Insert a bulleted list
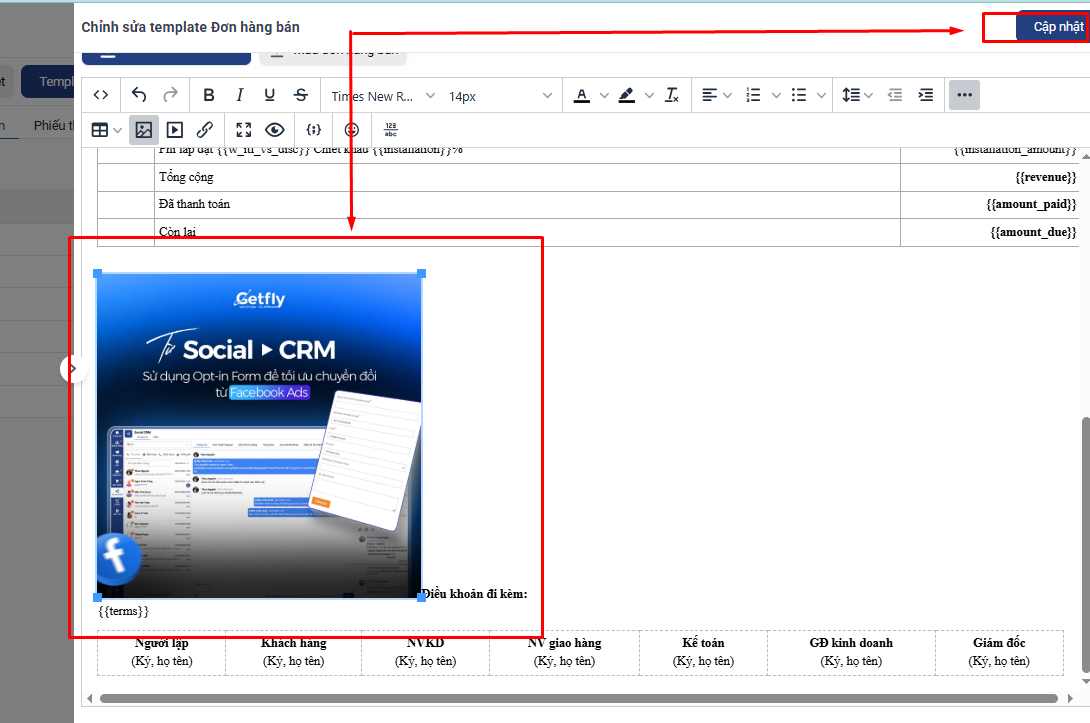1090x723 pixels. (799, 95)
